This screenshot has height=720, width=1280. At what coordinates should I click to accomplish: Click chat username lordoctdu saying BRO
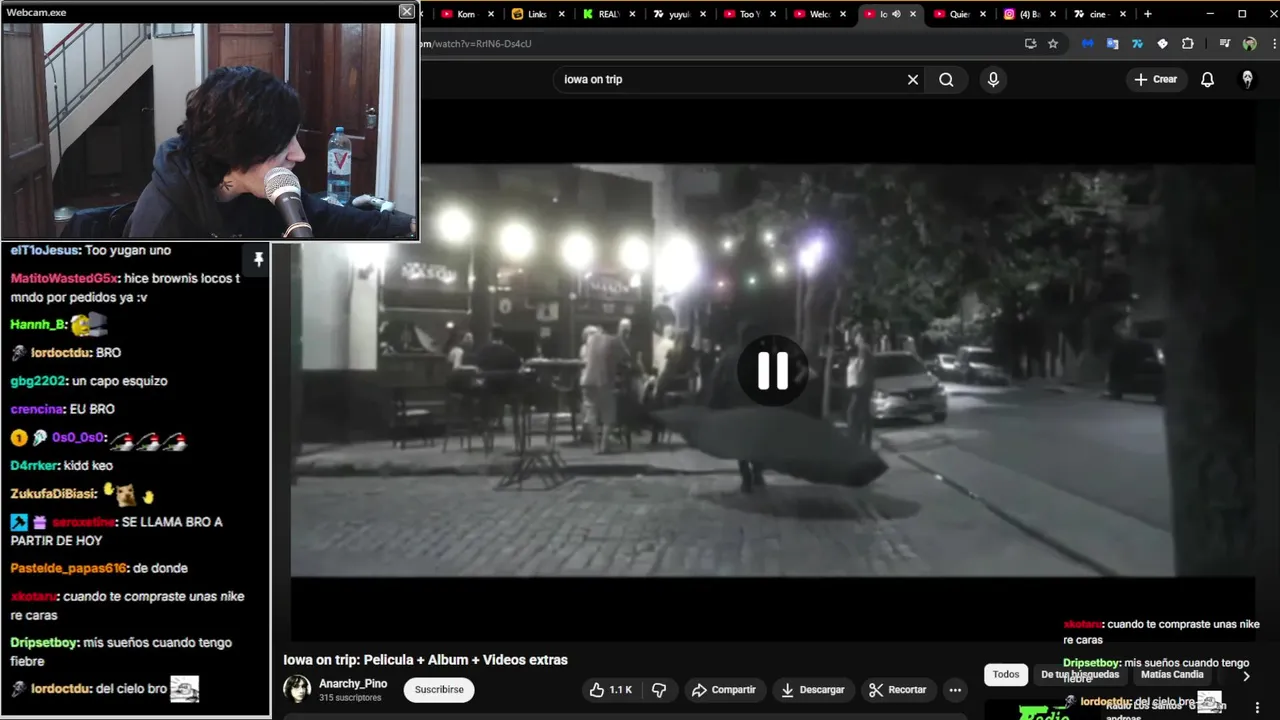[61, 353]
